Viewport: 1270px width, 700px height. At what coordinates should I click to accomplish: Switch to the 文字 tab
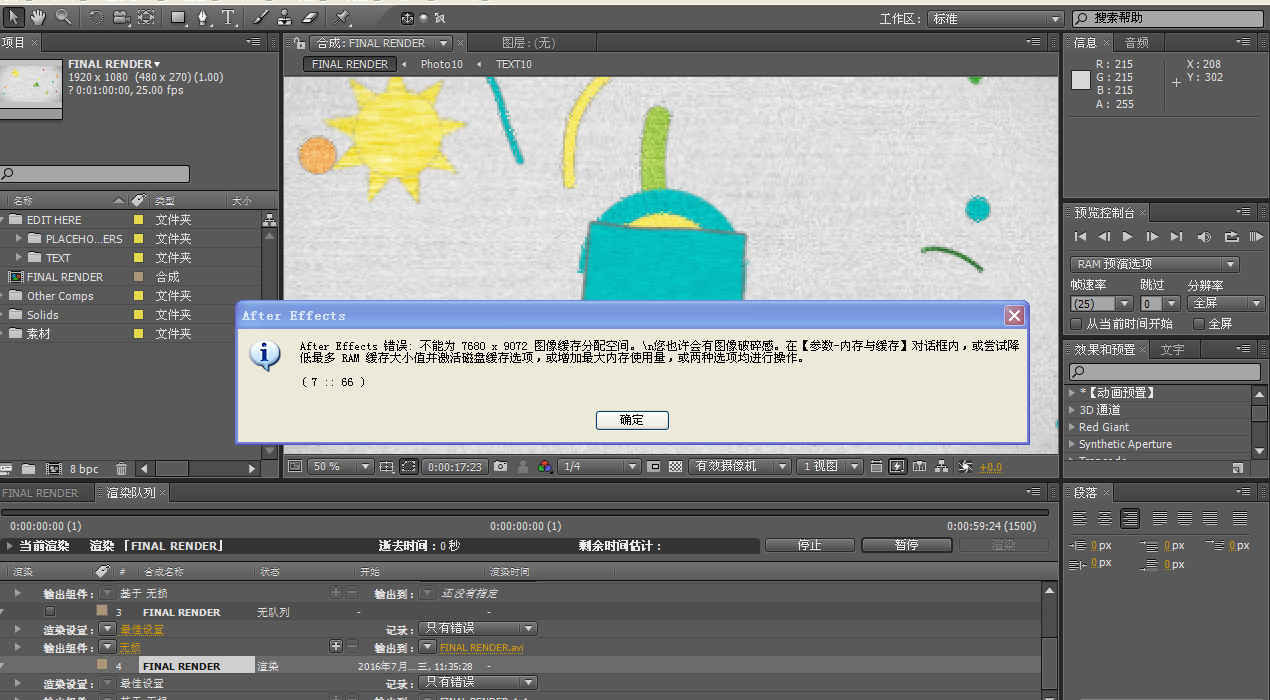pyautogui.click(x=1173, y=350)
